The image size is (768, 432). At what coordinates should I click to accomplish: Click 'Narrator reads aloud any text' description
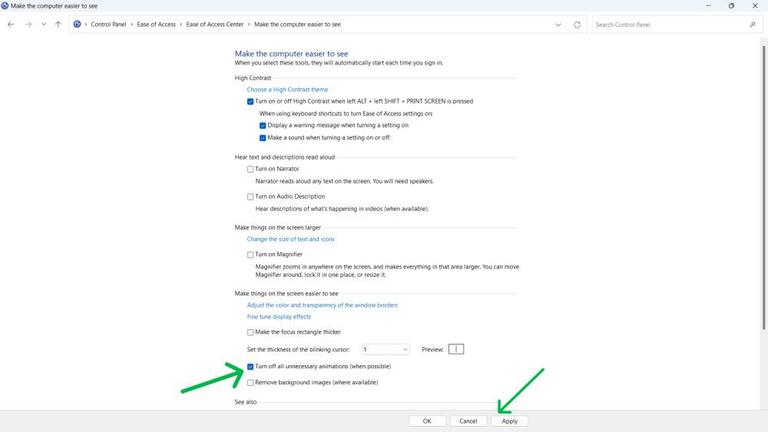click(x=344, y=181)
